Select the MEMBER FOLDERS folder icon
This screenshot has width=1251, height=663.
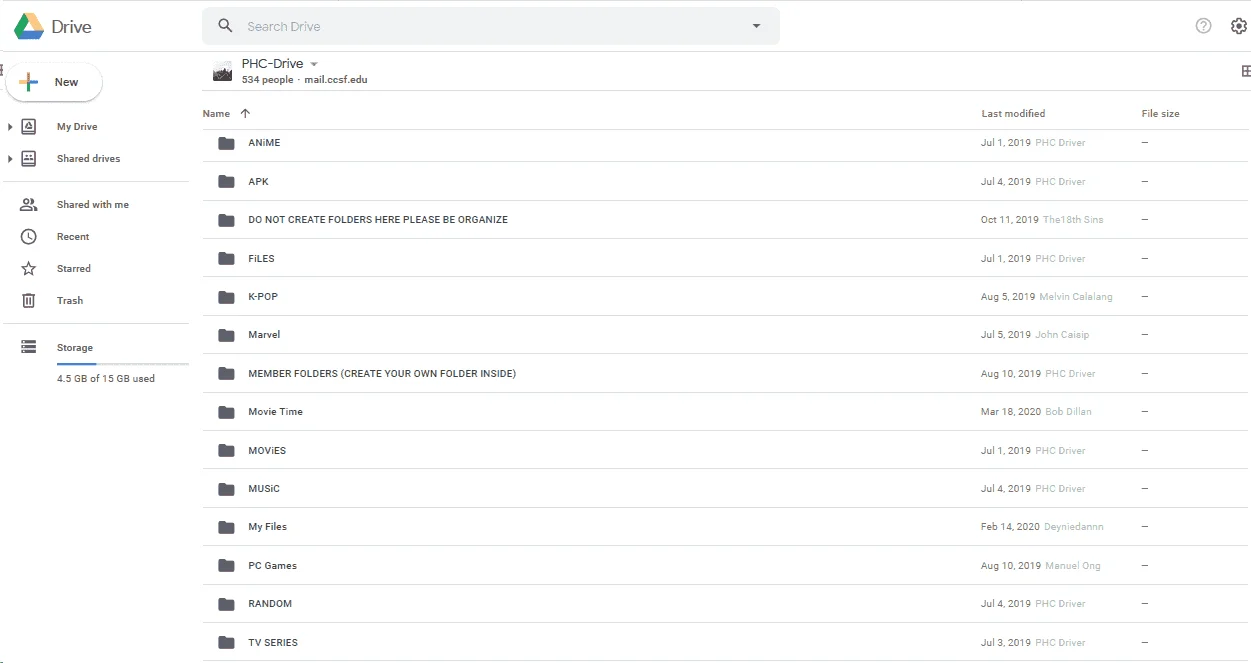coord(226,374)
